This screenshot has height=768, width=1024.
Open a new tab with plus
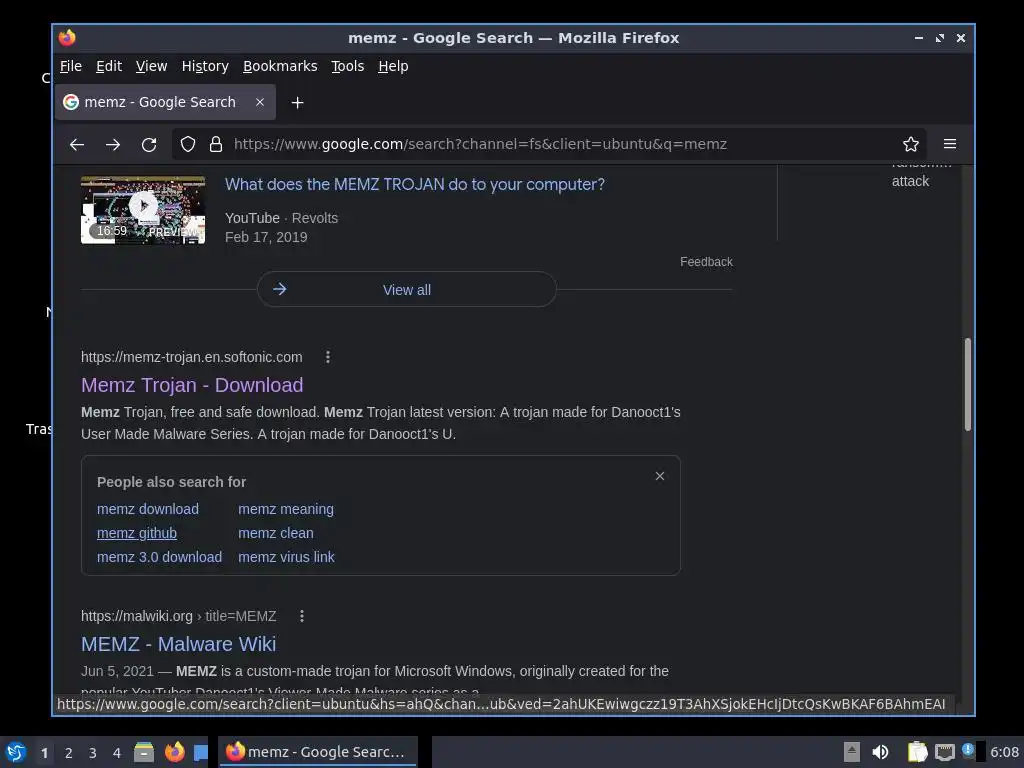point(298,103)
